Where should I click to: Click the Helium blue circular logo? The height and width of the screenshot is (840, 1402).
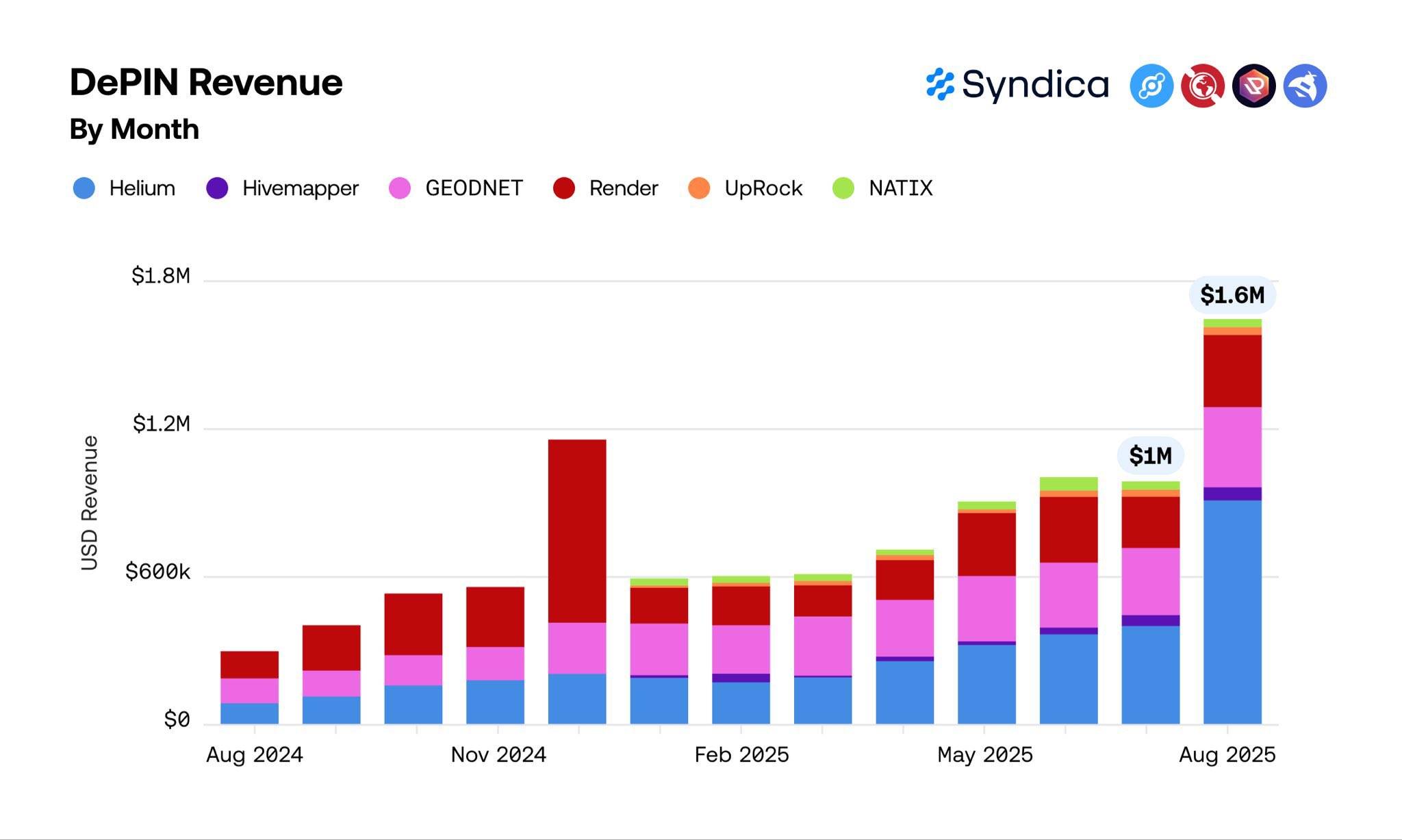tap(1151, 86)
